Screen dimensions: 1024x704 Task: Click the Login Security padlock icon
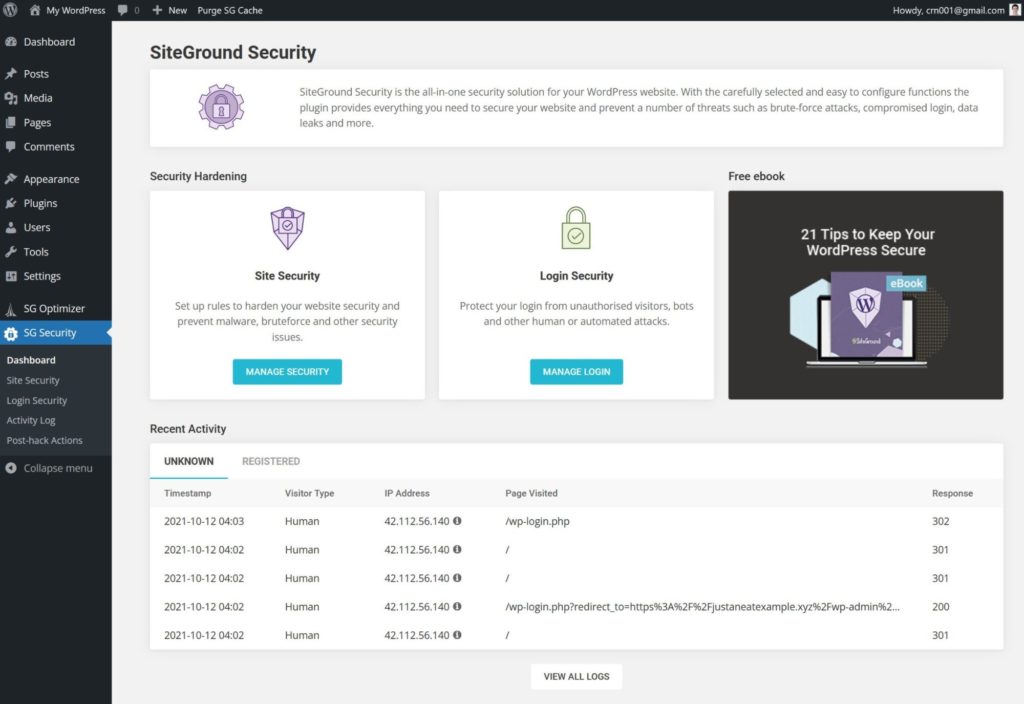point(576,228)
